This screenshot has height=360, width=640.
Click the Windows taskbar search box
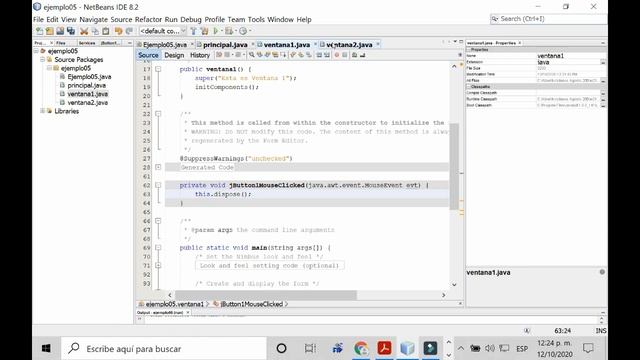[164, 349]
